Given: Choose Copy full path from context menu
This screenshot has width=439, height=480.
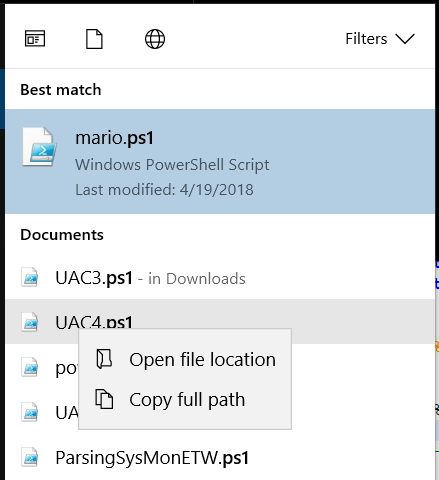Looking at the screenshot, I should click(x=185, y=399).
